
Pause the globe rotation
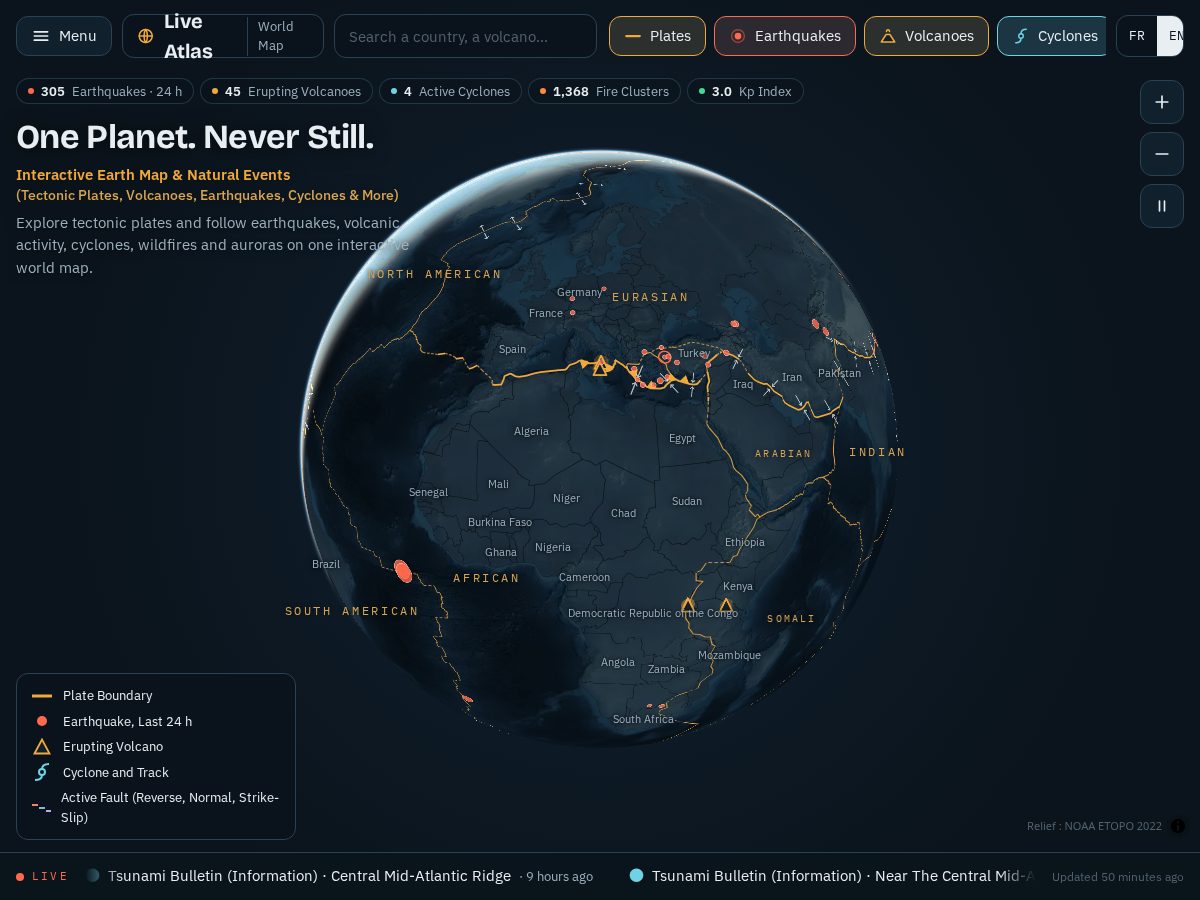1162,206
